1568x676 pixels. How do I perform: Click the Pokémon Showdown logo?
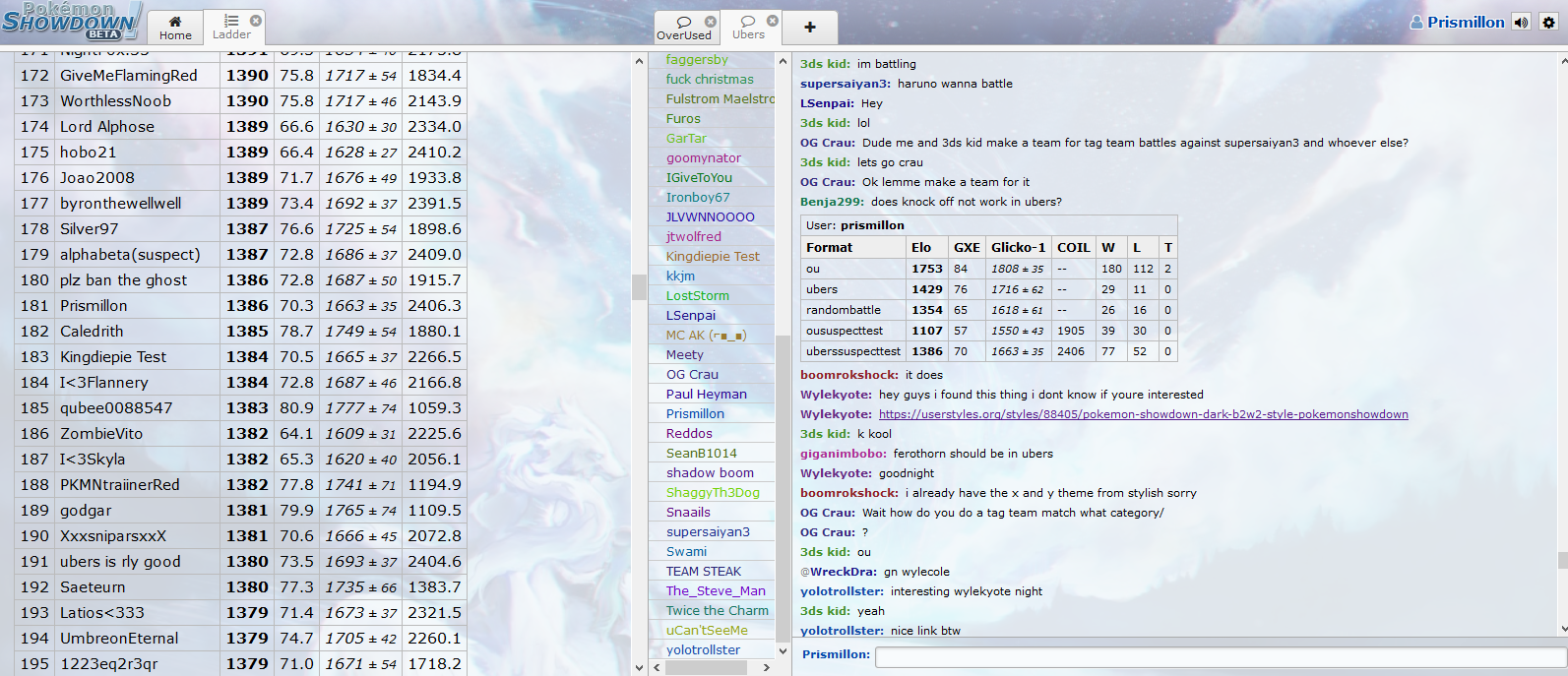tap(71, 21)
